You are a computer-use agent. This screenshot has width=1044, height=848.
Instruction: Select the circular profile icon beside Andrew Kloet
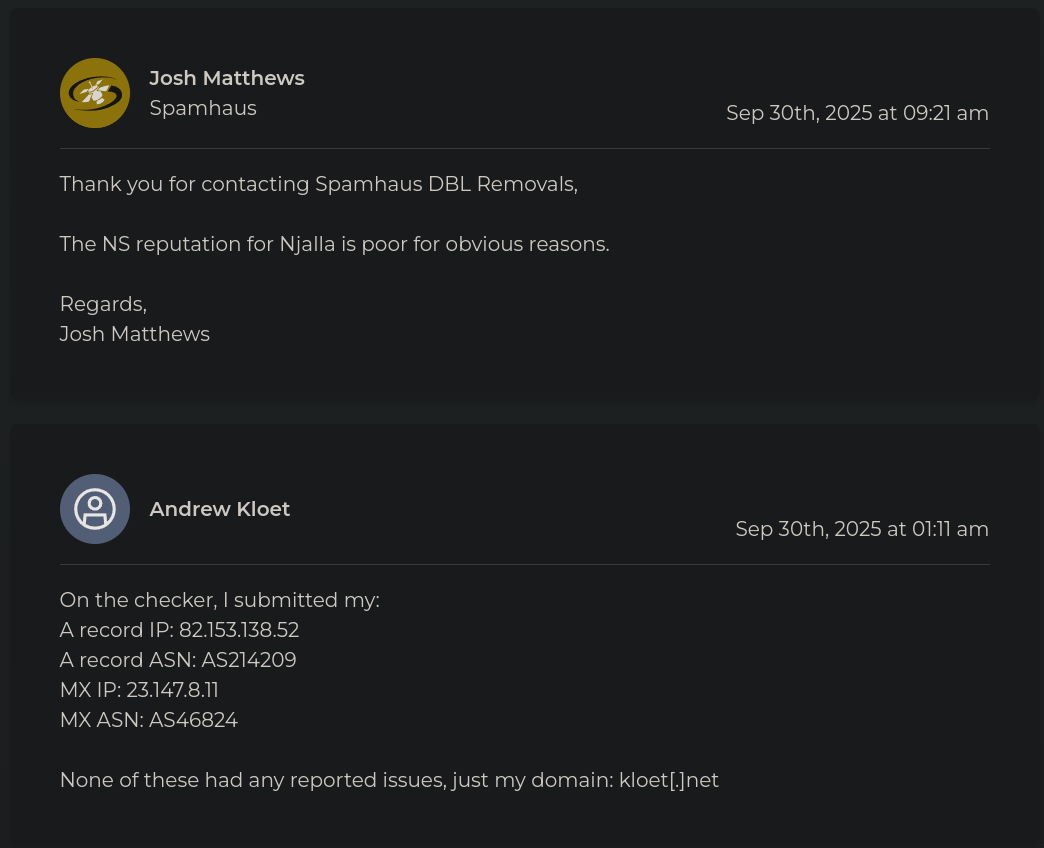pos(95,509)
